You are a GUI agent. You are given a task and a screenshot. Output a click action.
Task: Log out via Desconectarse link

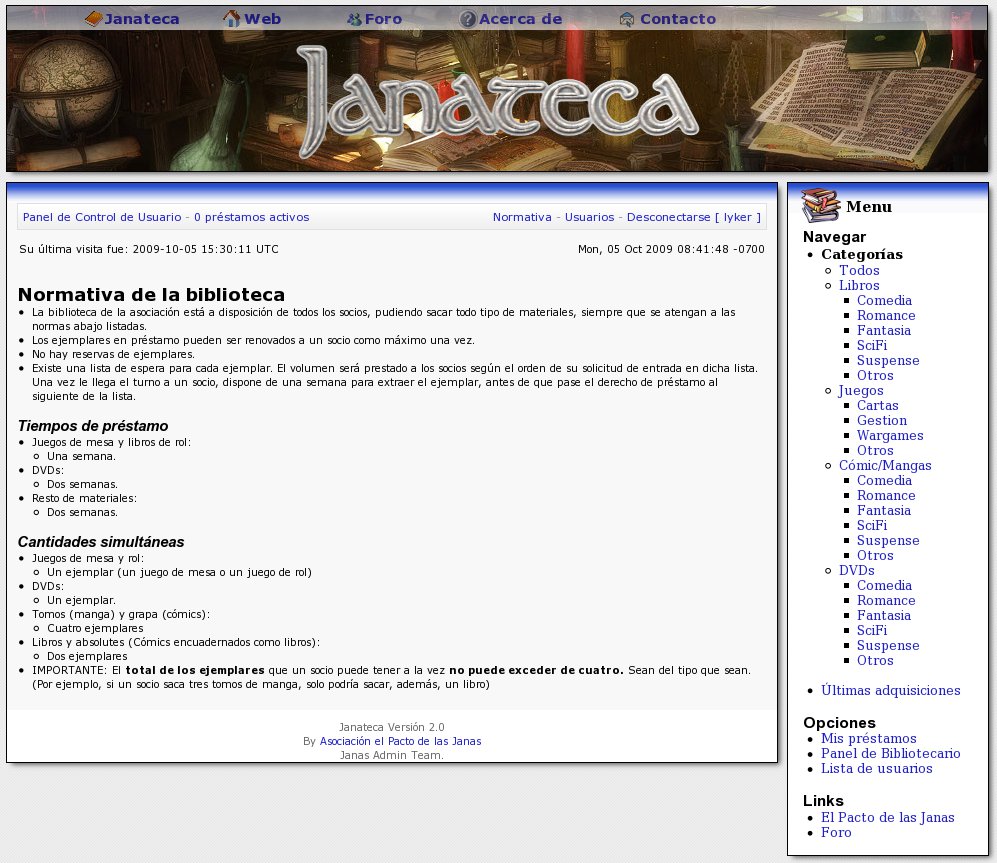point(668,217)
